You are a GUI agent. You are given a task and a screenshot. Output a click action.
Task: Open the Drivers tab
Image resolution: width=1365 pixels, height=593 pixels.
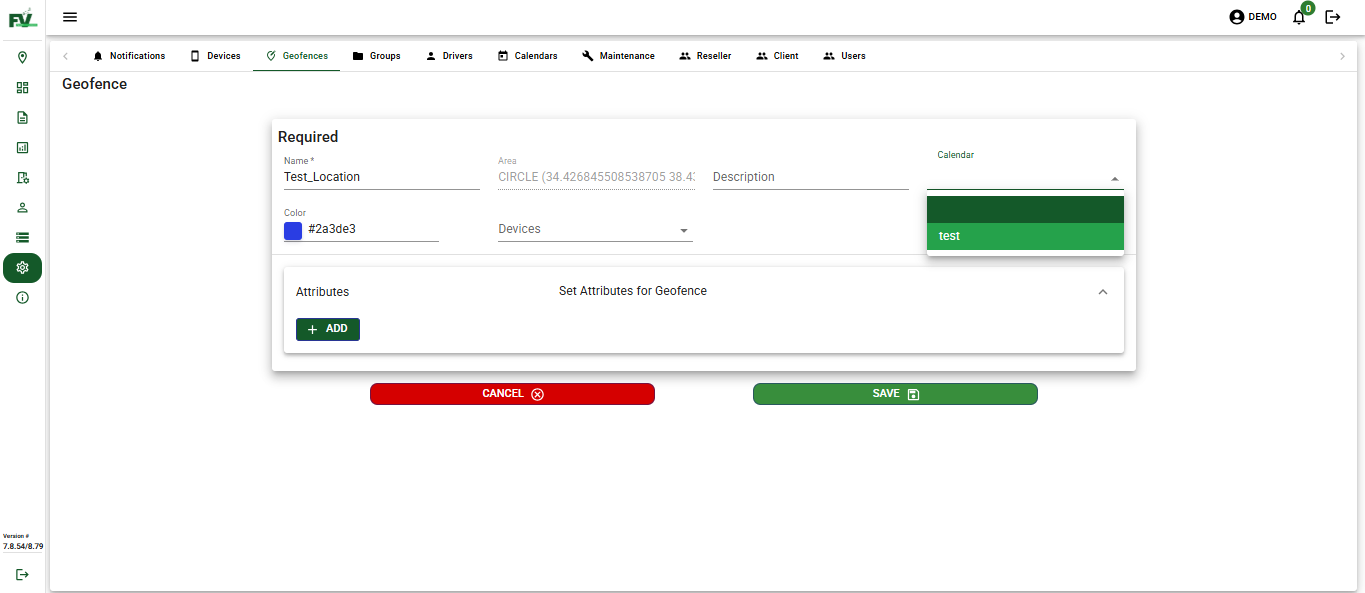(x=449, y=56)
